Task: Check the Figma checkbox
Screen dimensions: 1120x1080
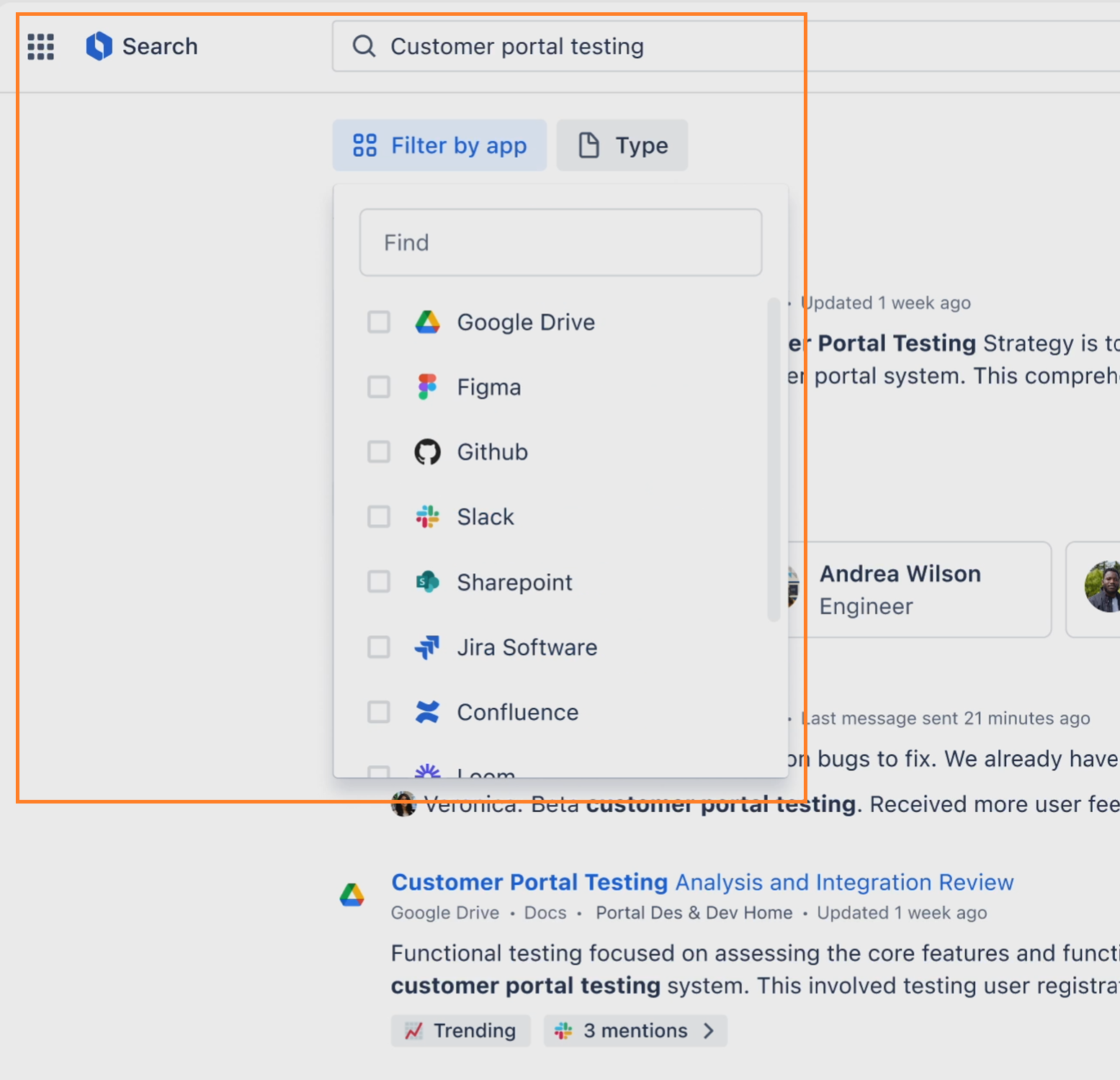Action: tap(379, 387)
